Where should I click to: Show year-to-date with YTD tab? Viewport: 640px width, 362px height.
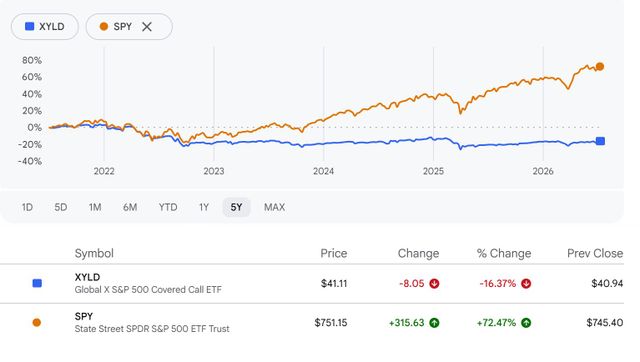pos(168,207)
